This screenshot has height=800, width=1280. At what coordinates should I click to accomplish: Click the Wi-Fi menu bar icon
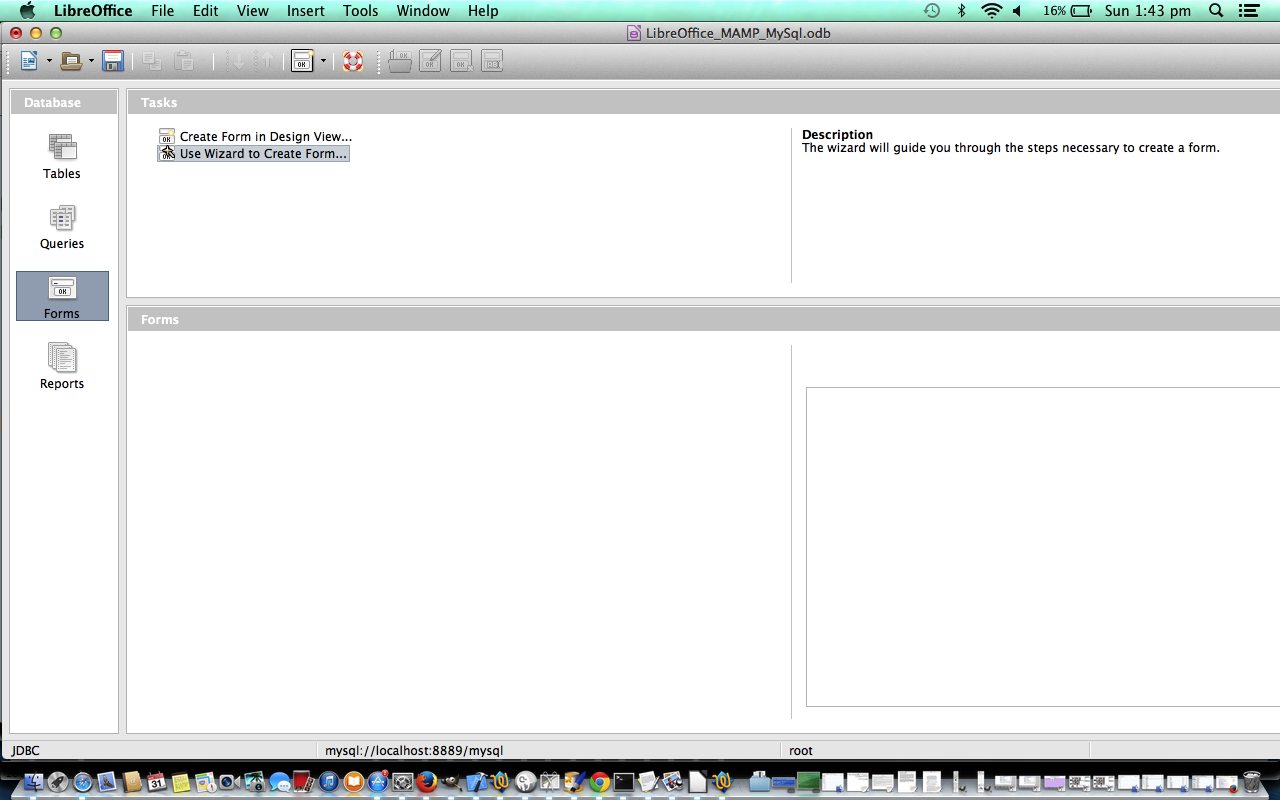[991, 11]
